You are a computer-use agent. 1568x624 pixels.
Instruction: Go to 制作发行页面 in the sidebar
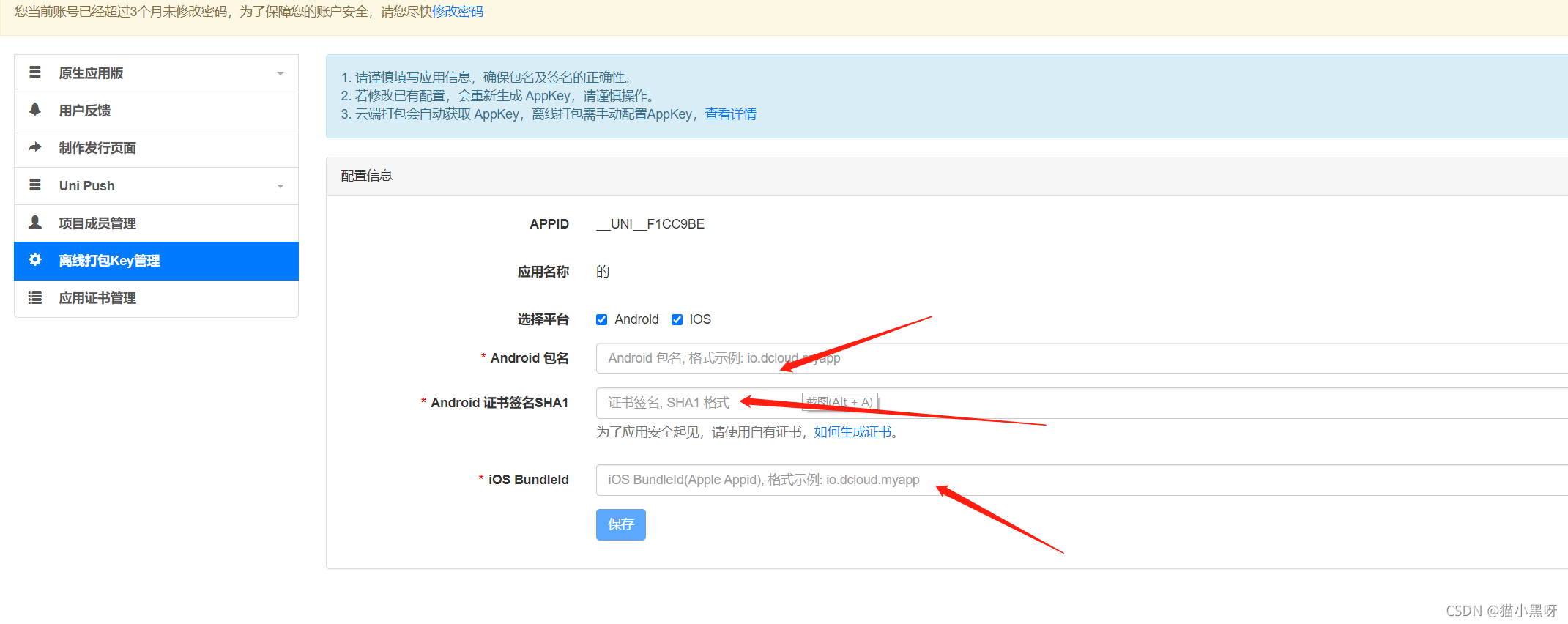coord(156,148)
